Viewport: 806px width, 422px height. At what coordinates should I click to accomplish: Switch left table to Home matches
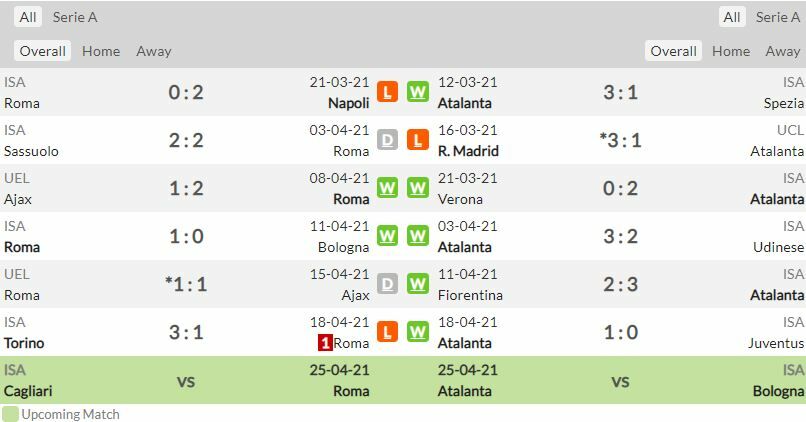coord(101,51)
